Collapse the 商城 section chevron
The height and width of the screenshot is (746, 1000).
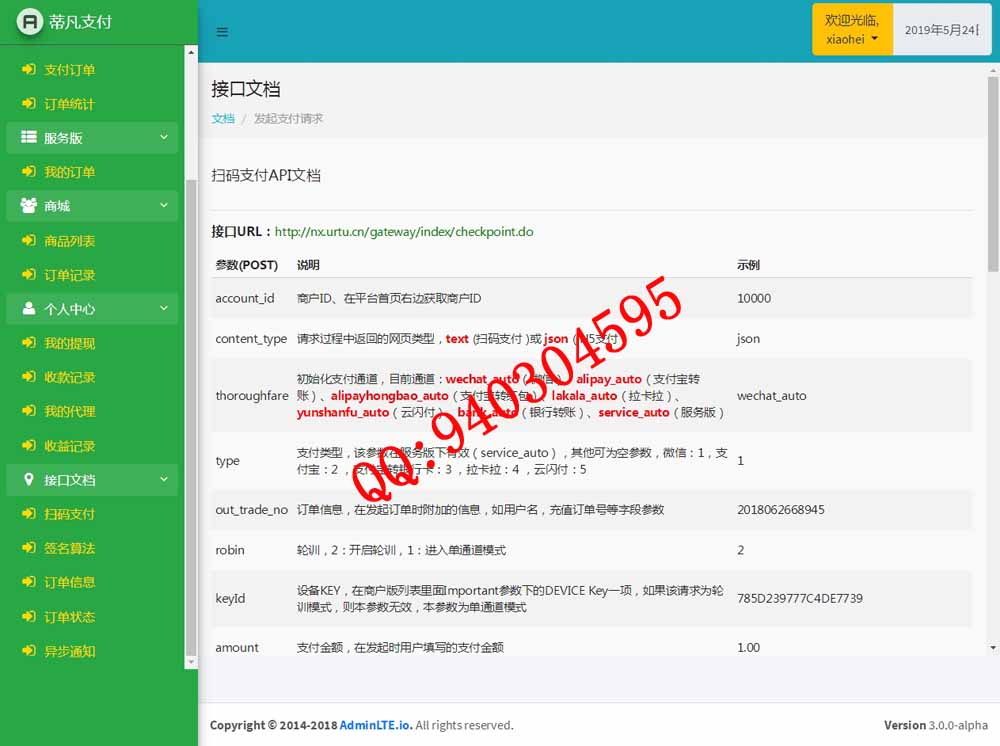coord(164,206)
